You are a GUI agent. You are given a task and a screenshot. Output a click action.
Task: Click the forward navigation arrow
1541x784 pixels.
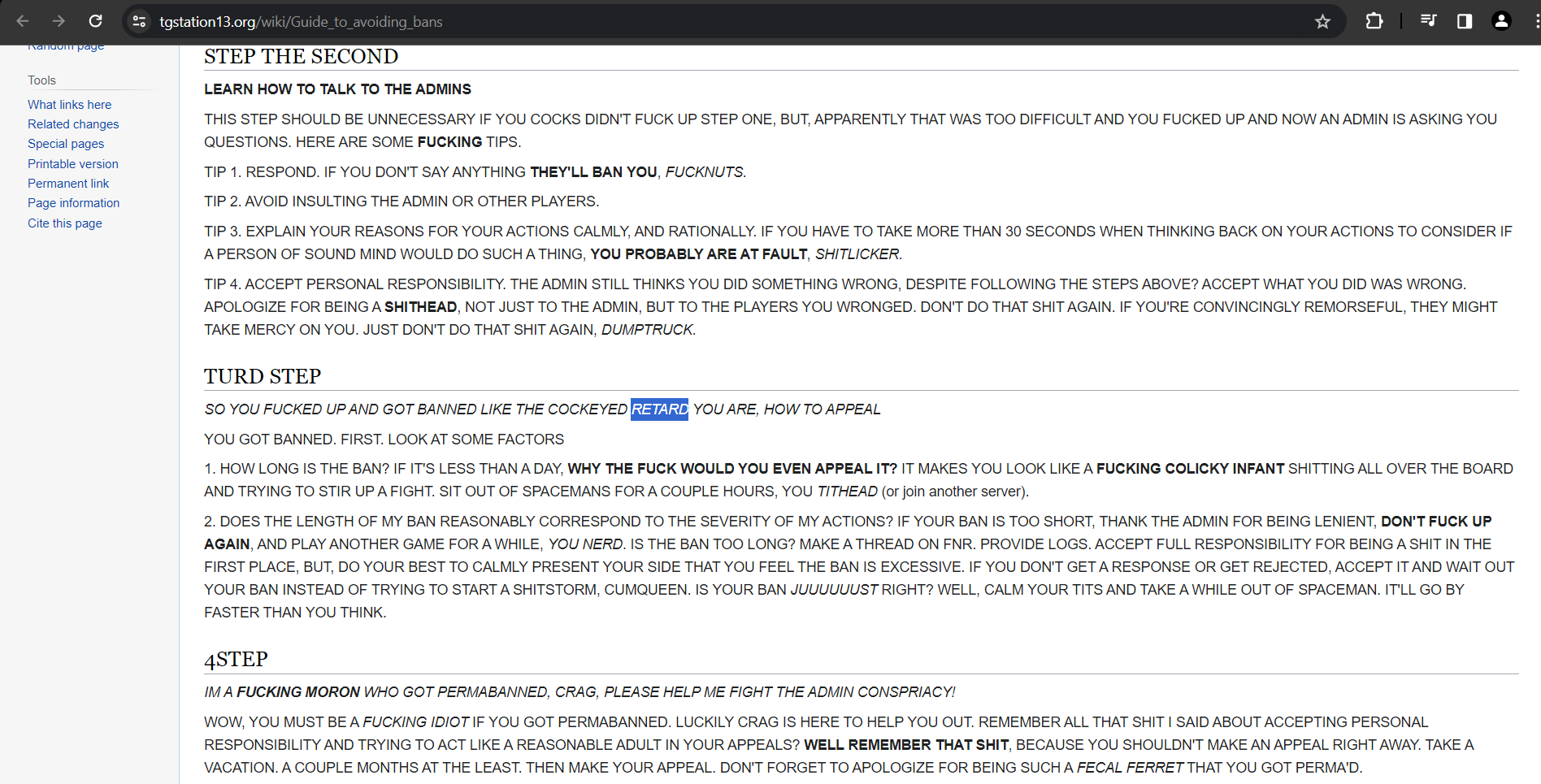[59, 22]
